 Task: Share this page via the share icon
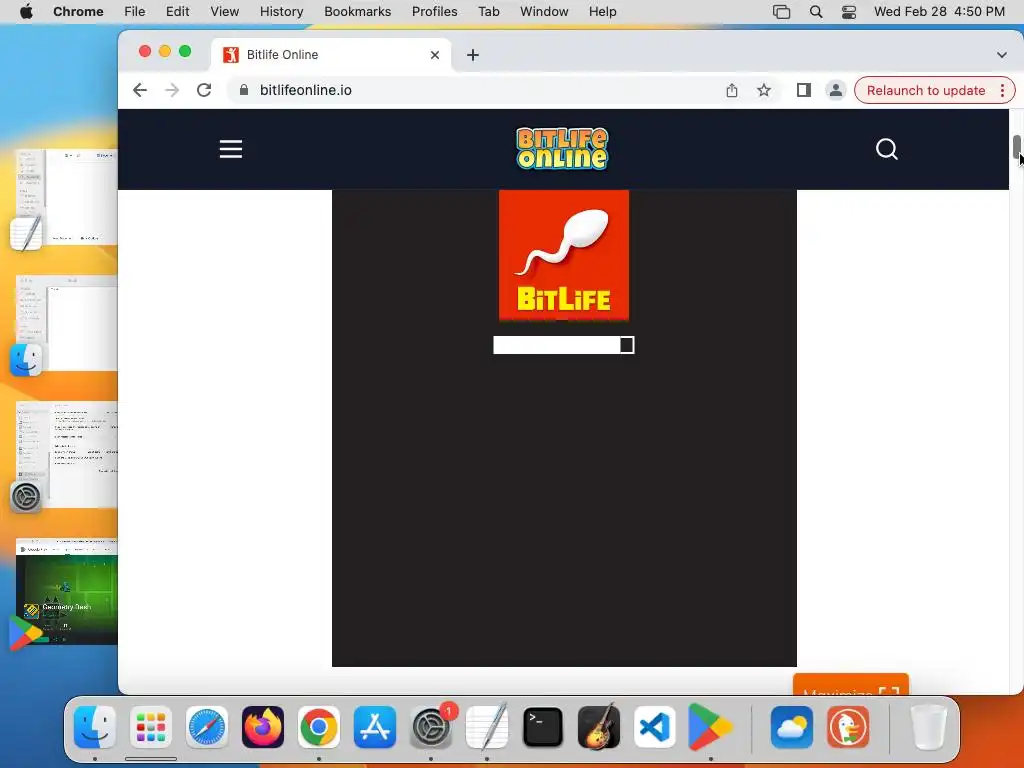tap(731, 90)
